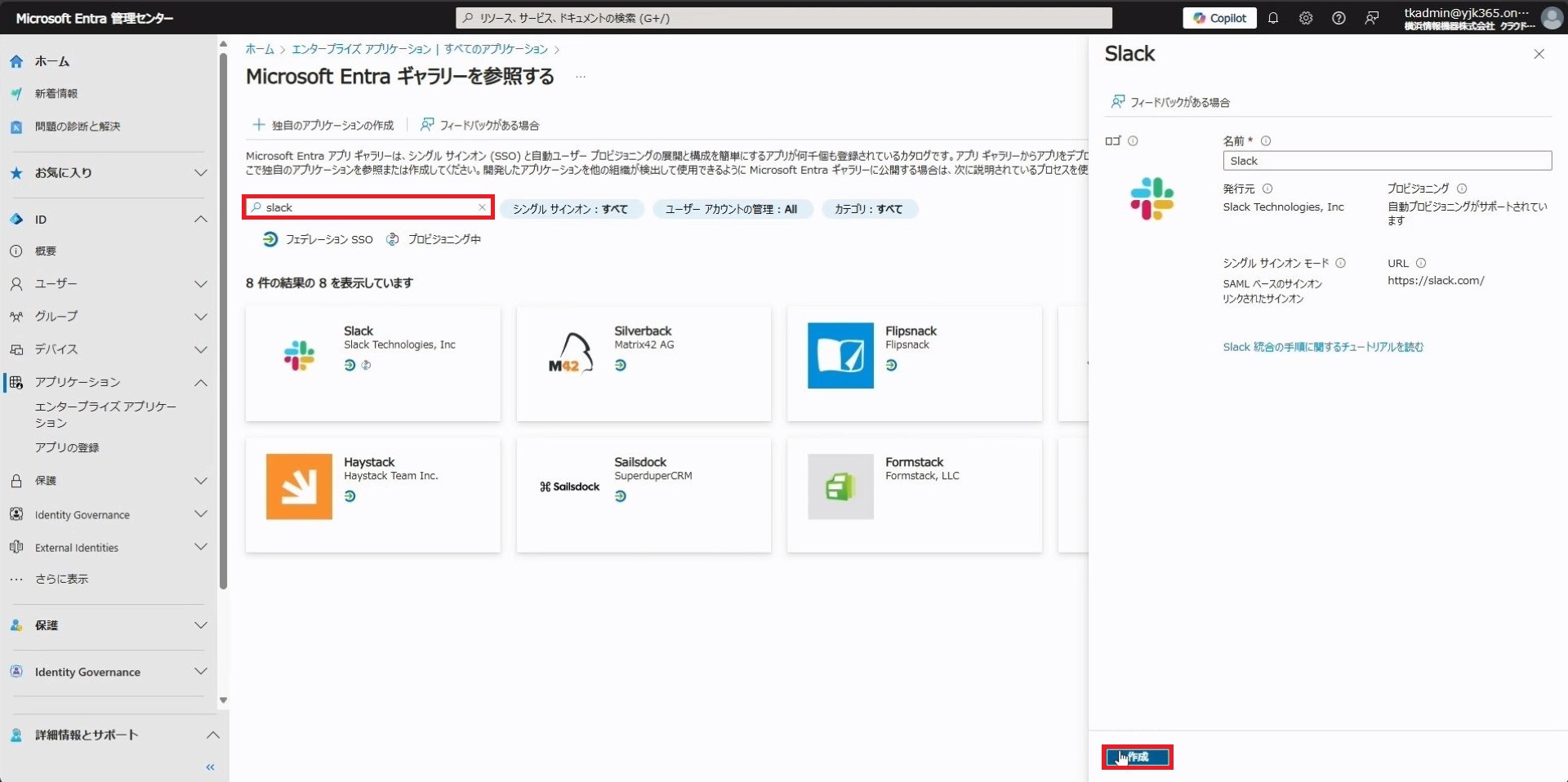The width and height of the screenshot is (1568, 782).
Task: Click the info icon next to ロゴ
Action: (x=1133, y=141)
